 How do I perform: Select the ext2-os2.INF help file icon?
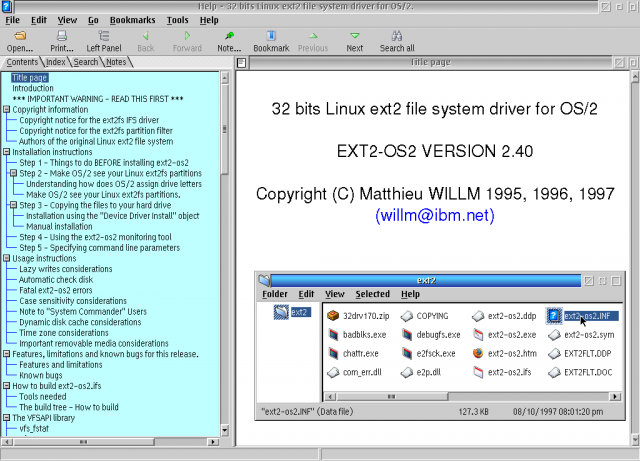pyautogui.click(x=554, y=316)
